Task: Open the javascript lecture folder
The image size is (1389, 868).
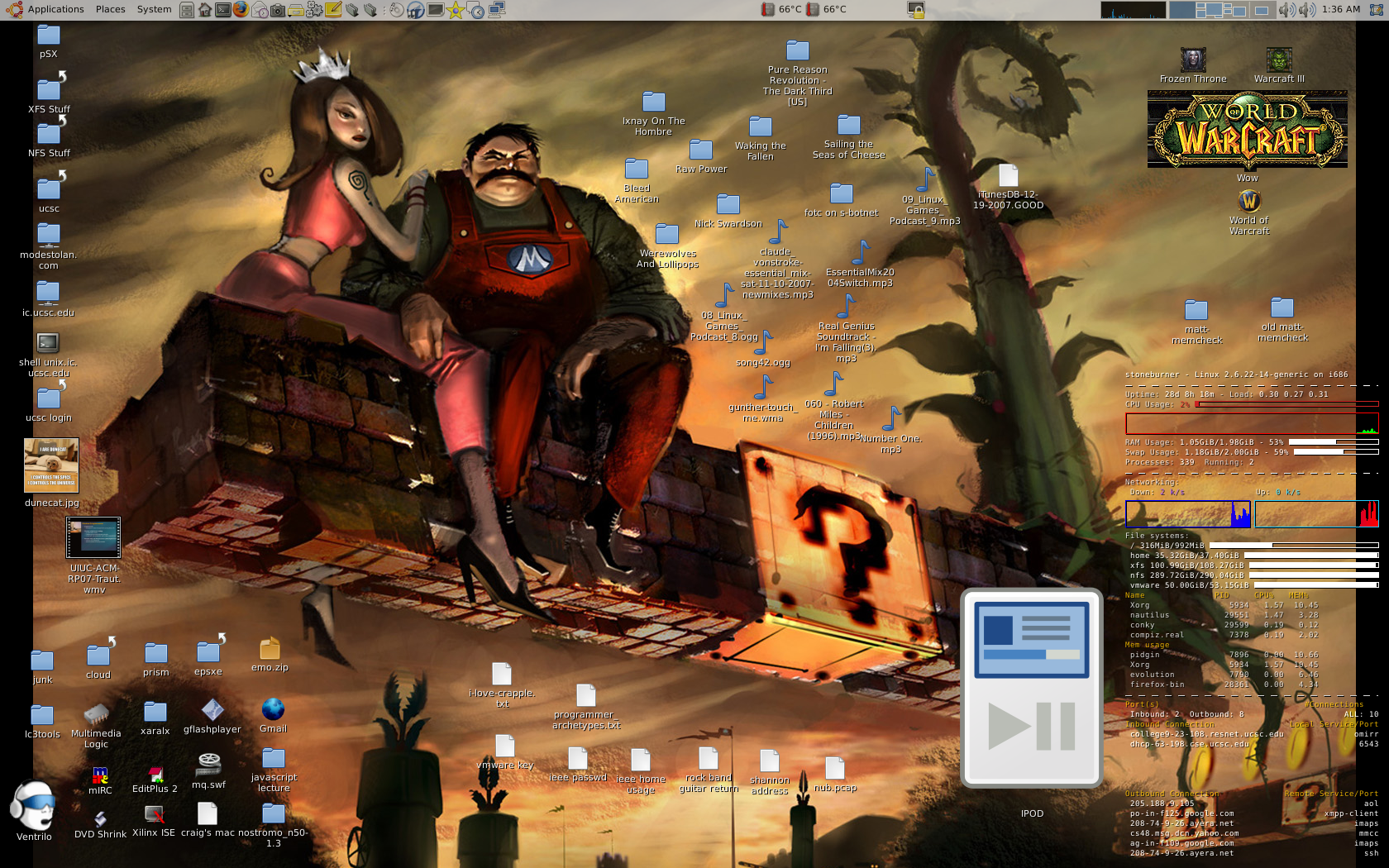Action: (274, 770)
